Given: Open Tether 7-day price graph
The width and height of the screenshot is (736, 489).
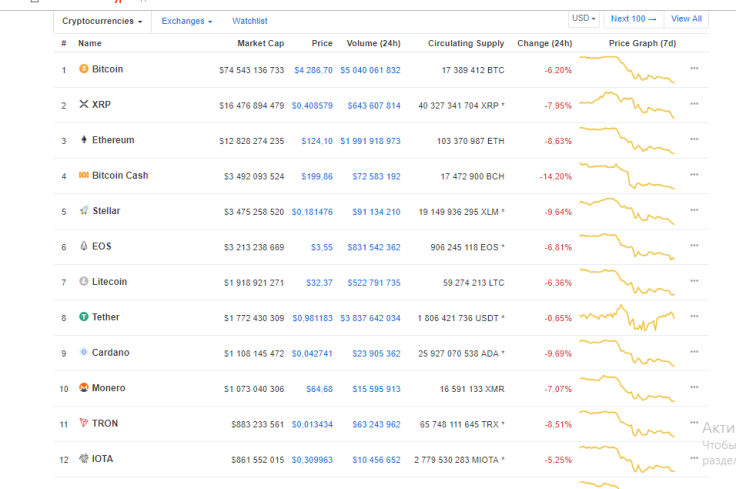Looking at the screenshot, I should point(627,318).
